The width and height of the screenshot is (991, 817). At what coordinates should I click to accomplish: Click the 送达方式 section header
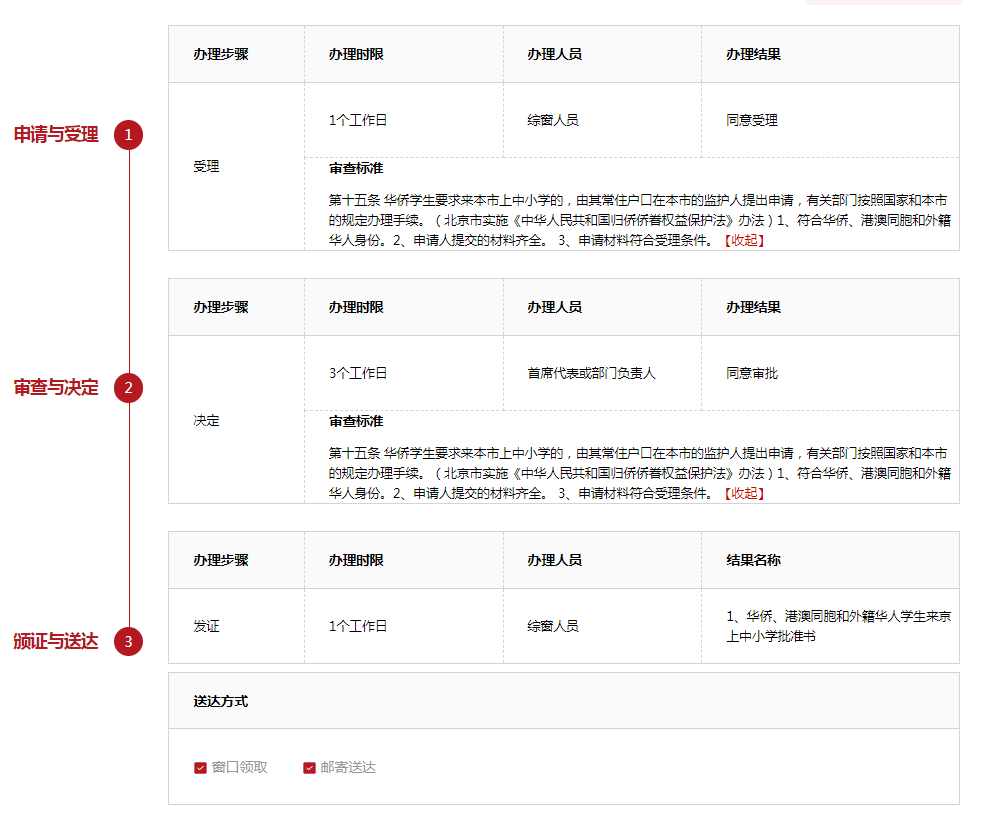[221, 701]
